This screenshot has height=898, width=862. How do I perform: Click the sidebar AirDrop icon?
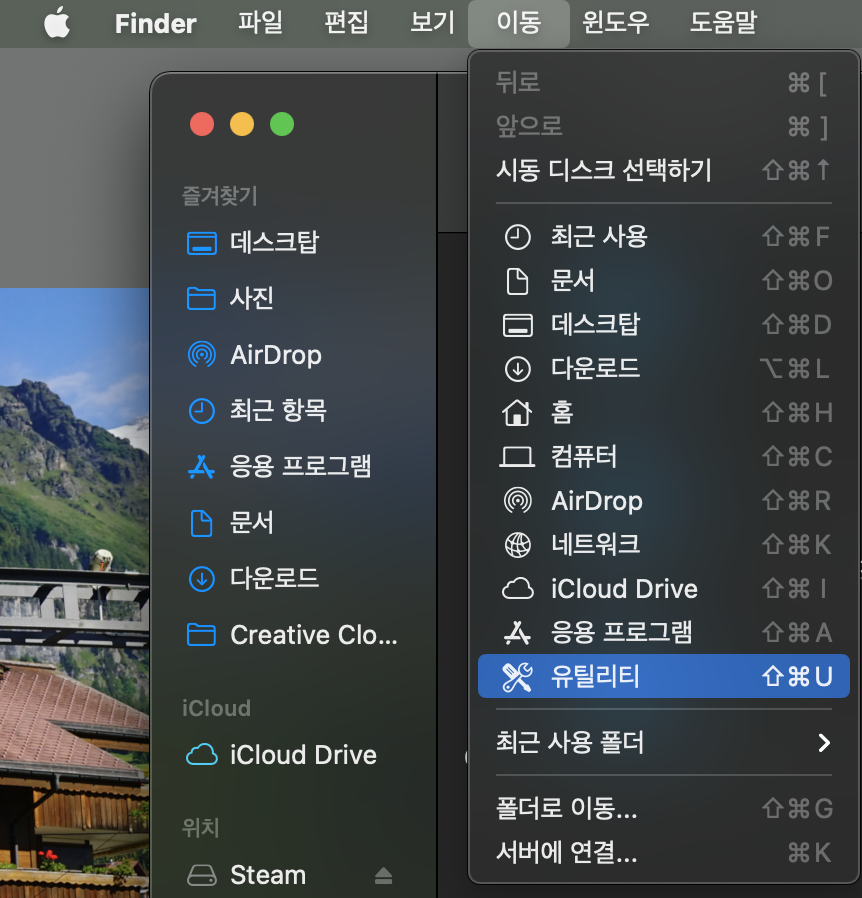tap(202, 355)
